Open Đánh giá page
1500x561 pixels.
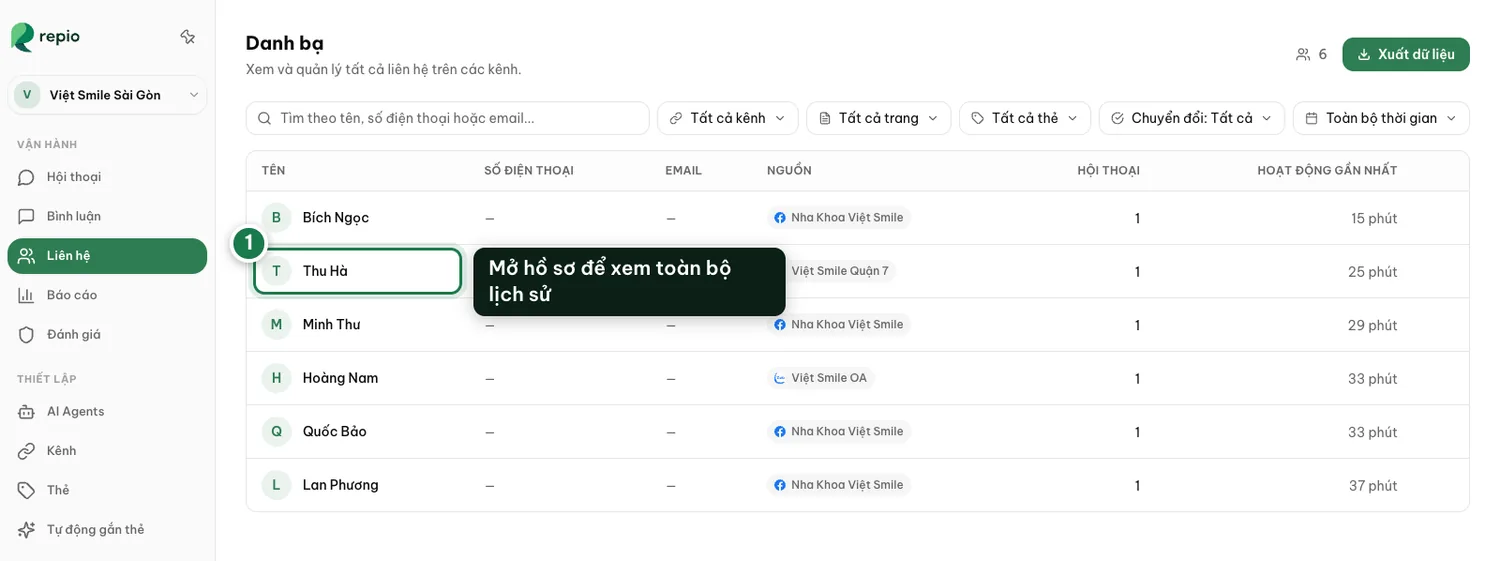point(107,334)
